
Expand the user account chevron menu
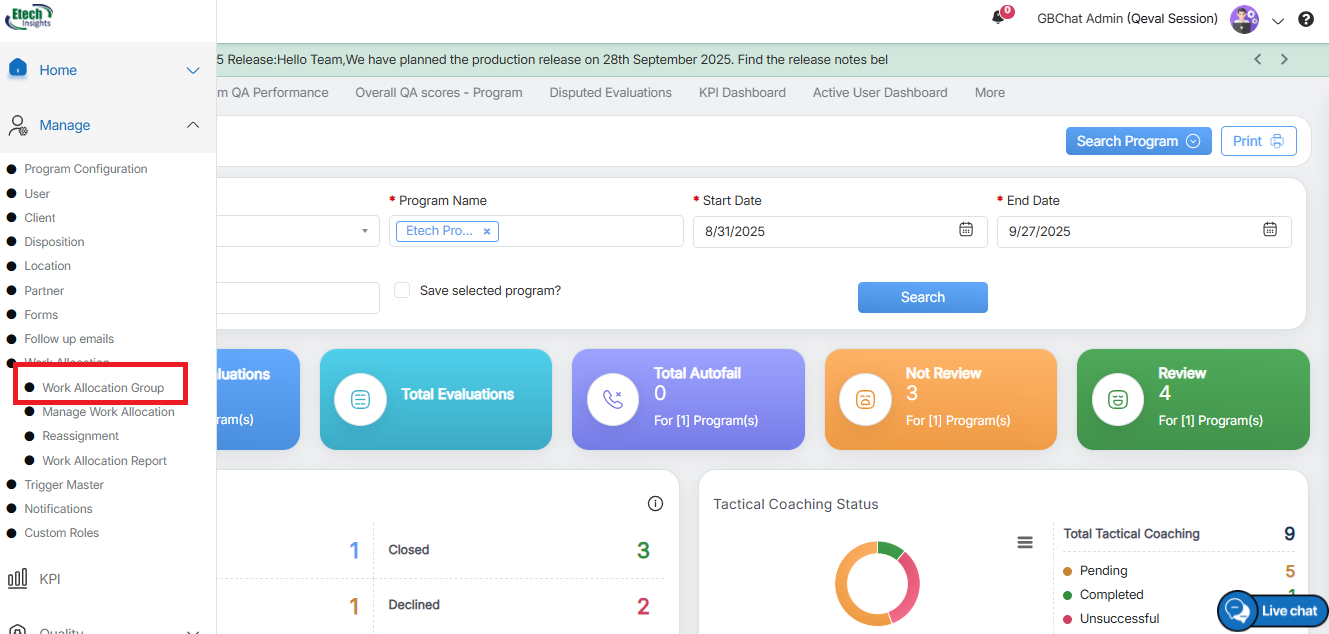1278,20
